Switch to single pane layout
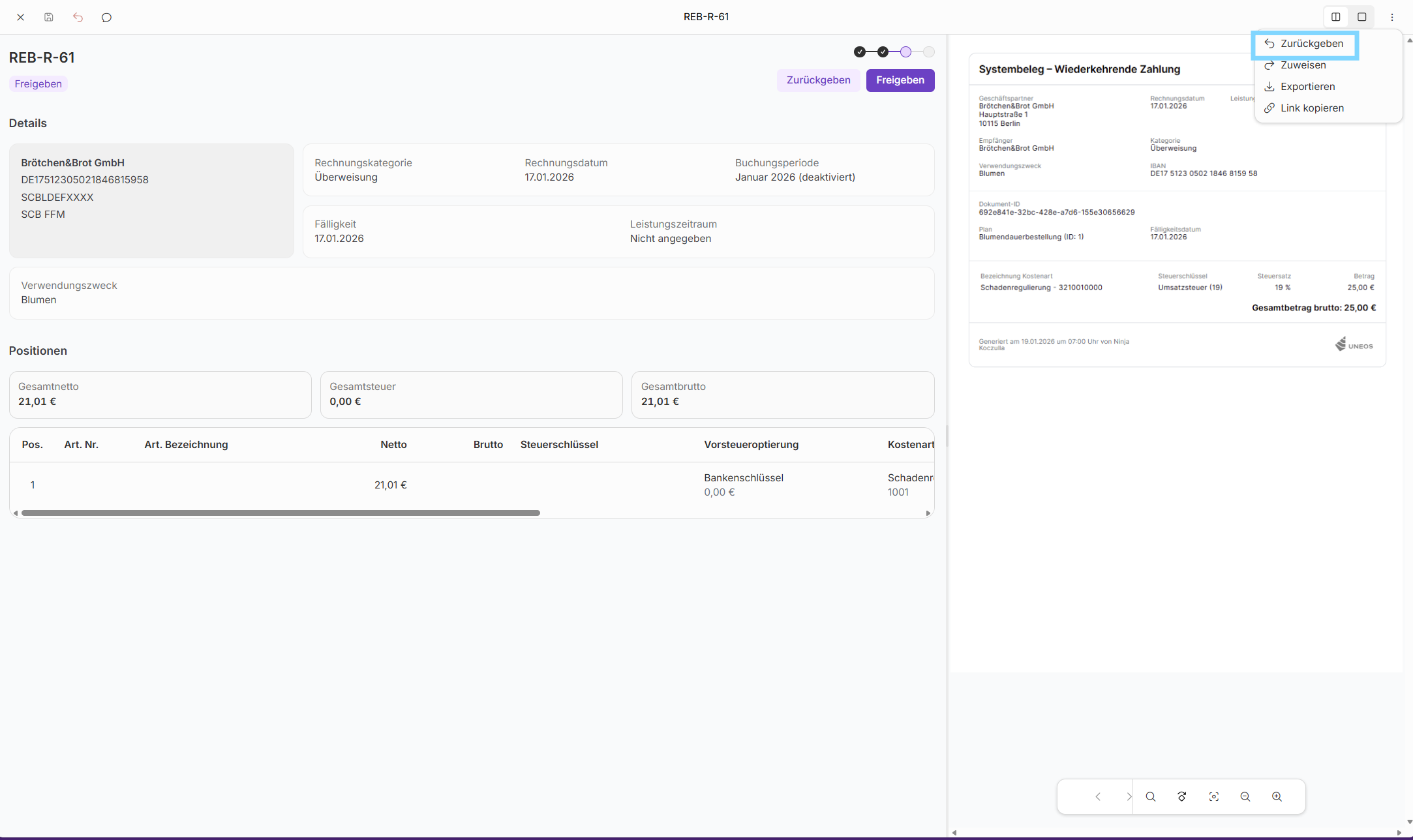The width and height of the screenshot is (1413, 840). point(1362,17)
